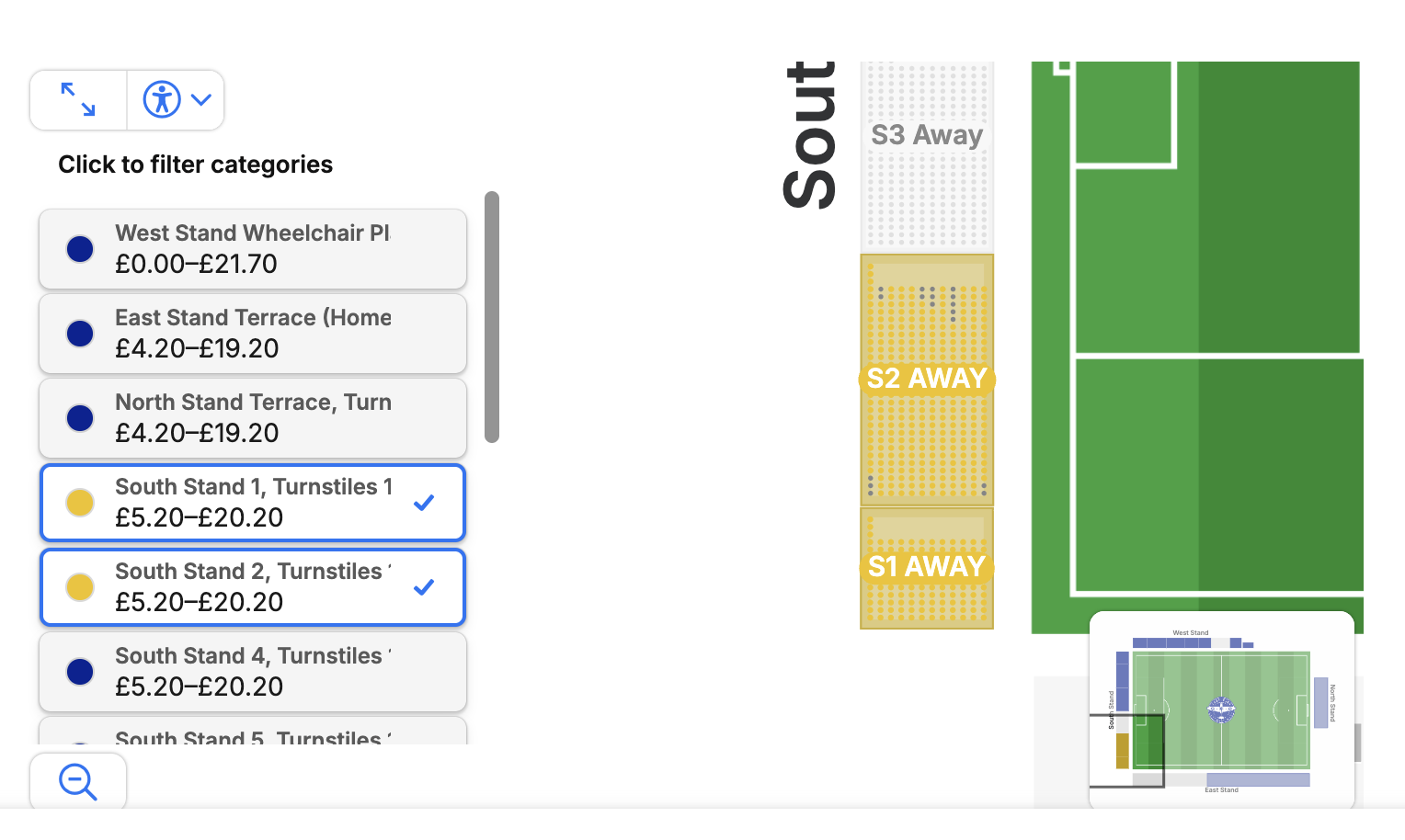Click the yellow South Stand 2 swatch
This screenshot has width=1405, height=840.
point(80,587)
